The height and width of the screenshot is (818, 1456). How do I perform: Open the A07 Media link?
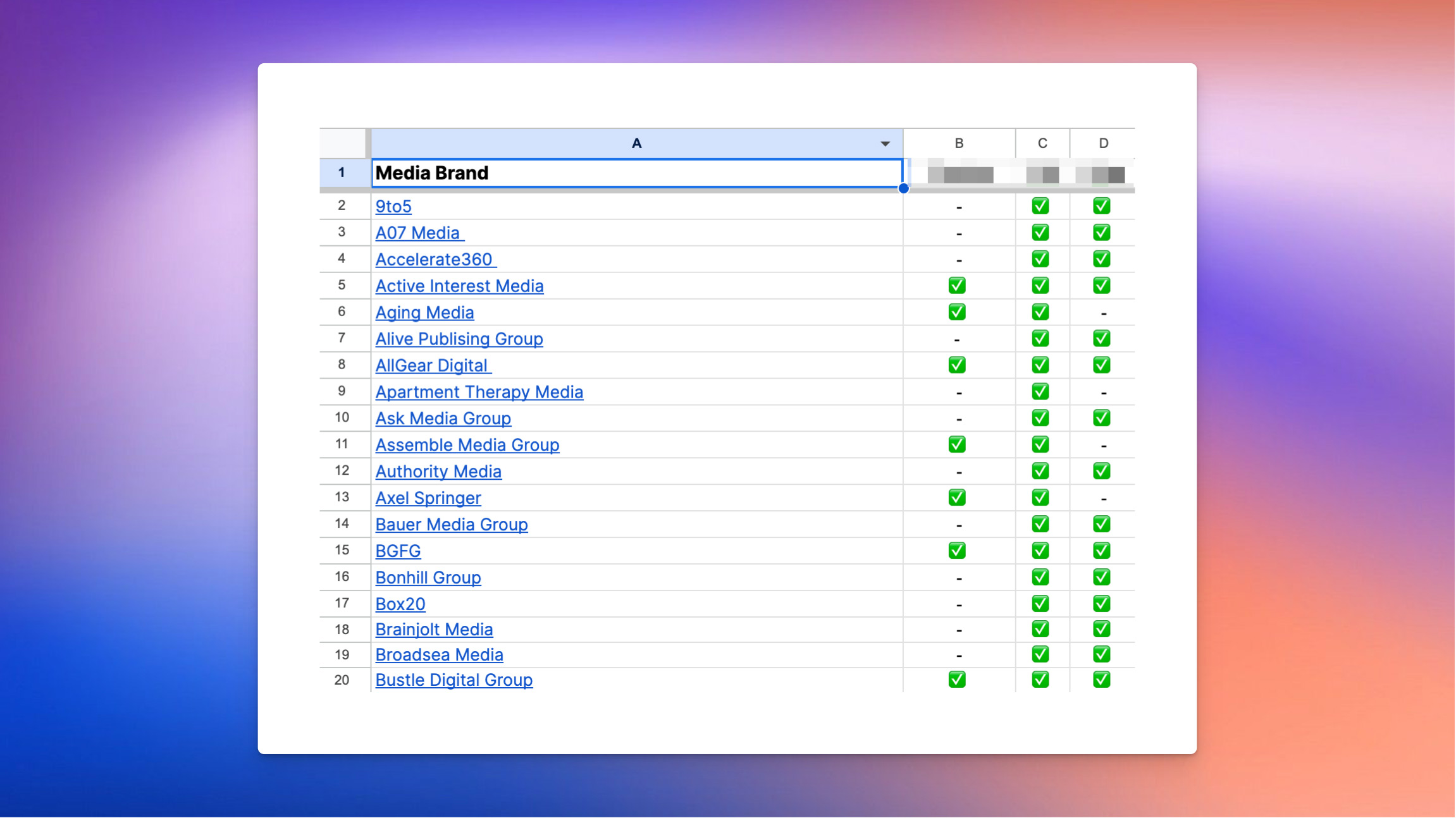419,233
